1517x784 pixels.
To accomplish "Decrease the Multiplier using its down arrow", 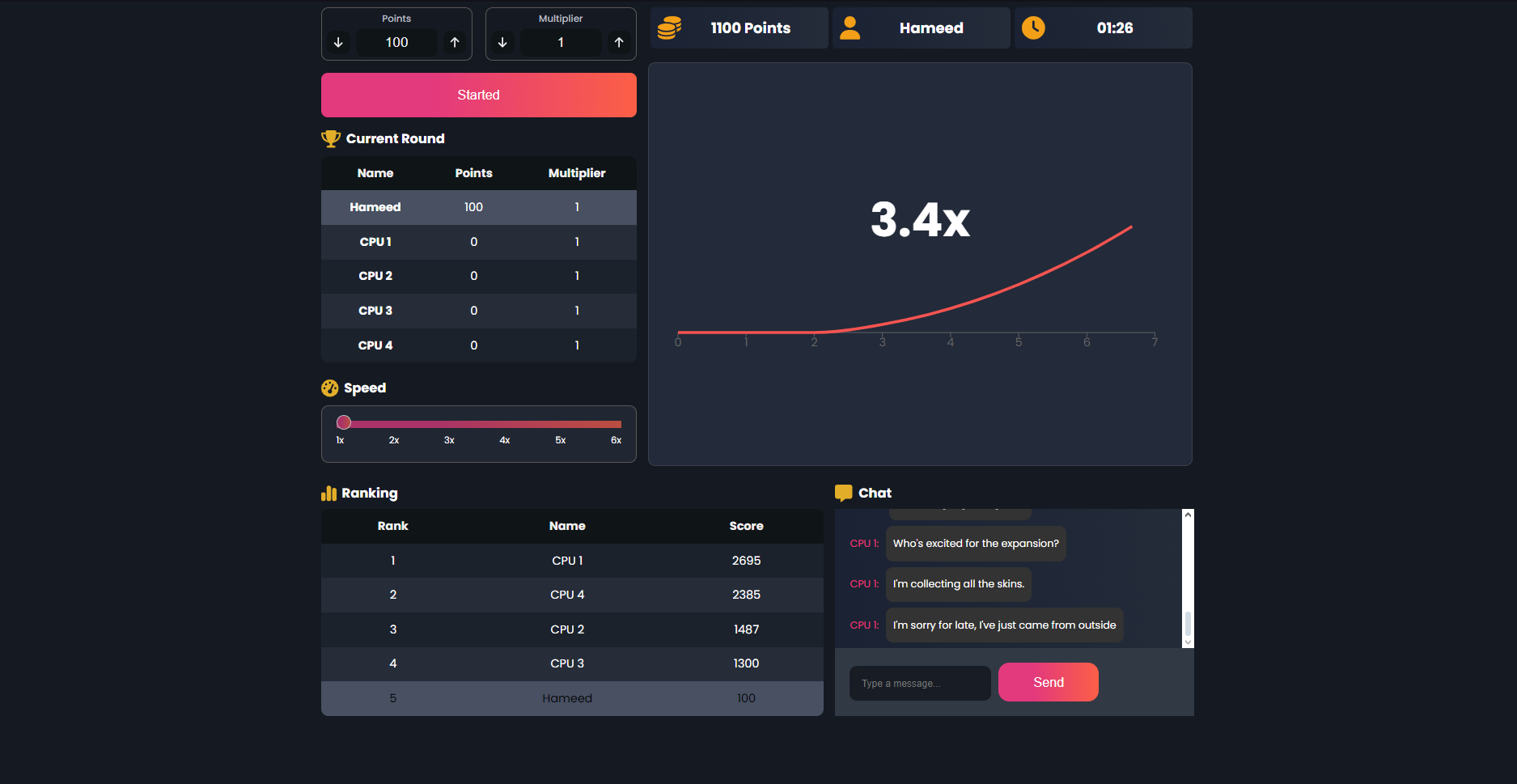I will coord(502,42).
